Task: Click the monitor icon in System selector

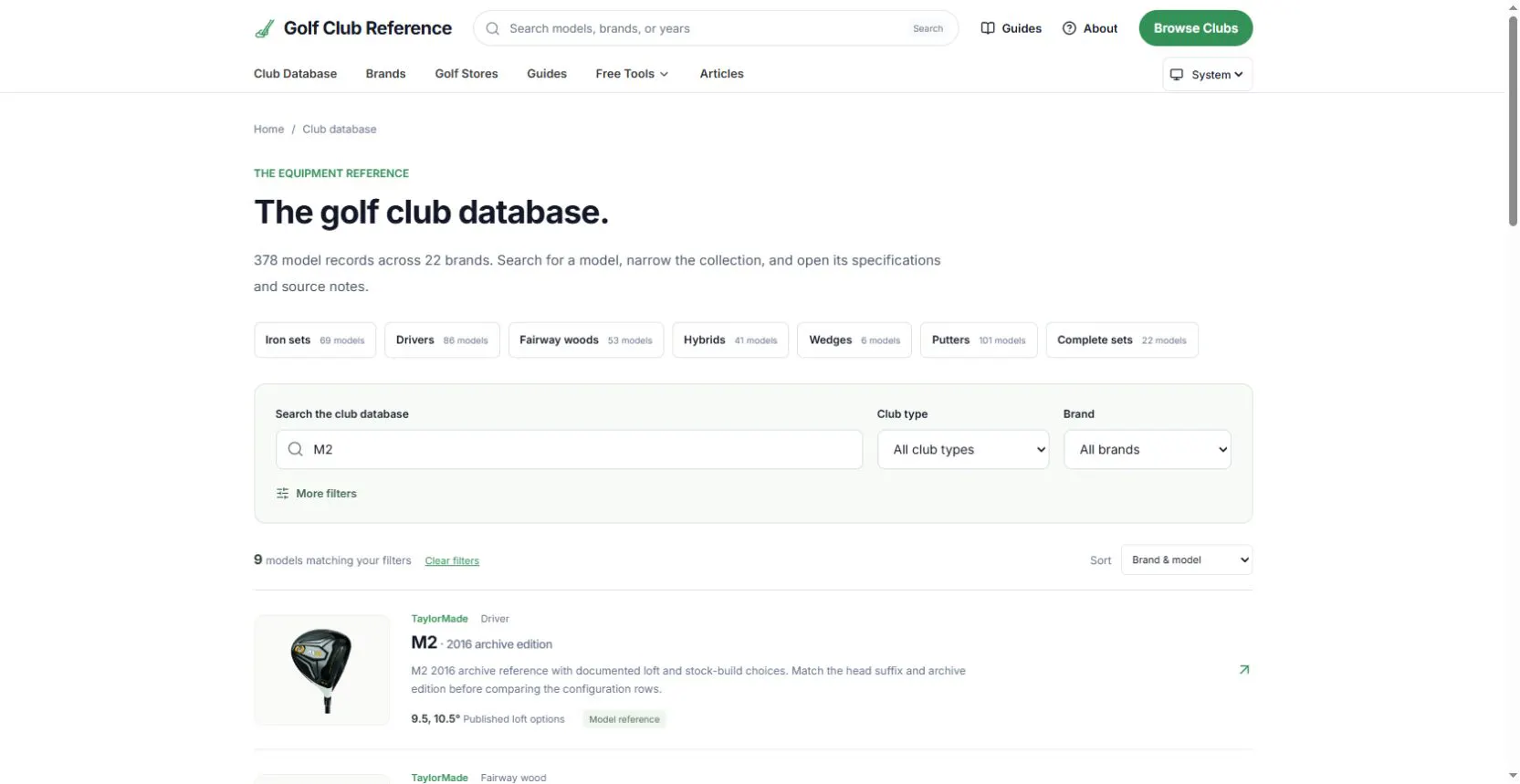Action: [x=1177, y=75]
